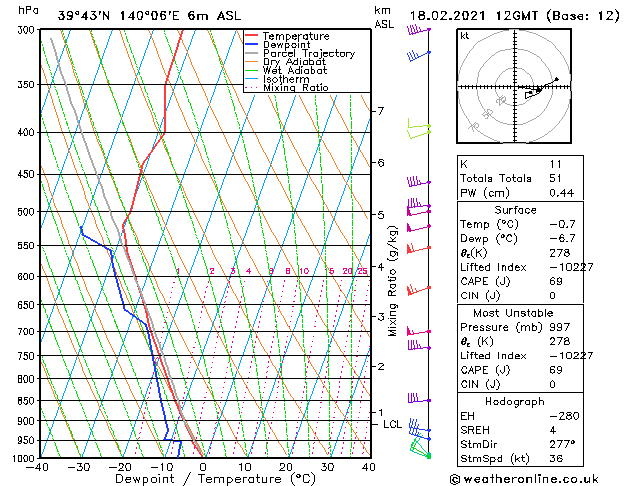Click the 350 hPa pressure label

[x=28, y=85]
